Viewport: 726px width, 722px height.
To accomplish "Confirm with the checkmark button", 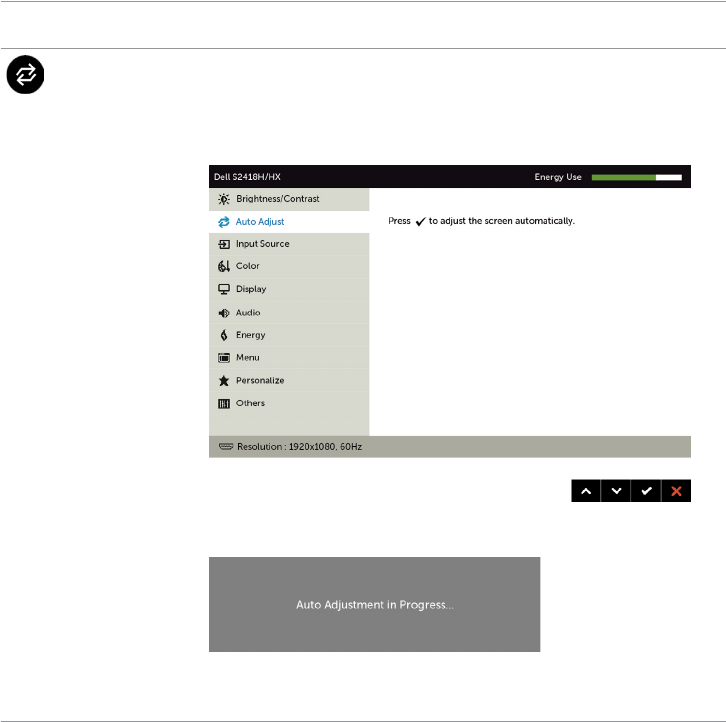I will click(x=646, y=491).
